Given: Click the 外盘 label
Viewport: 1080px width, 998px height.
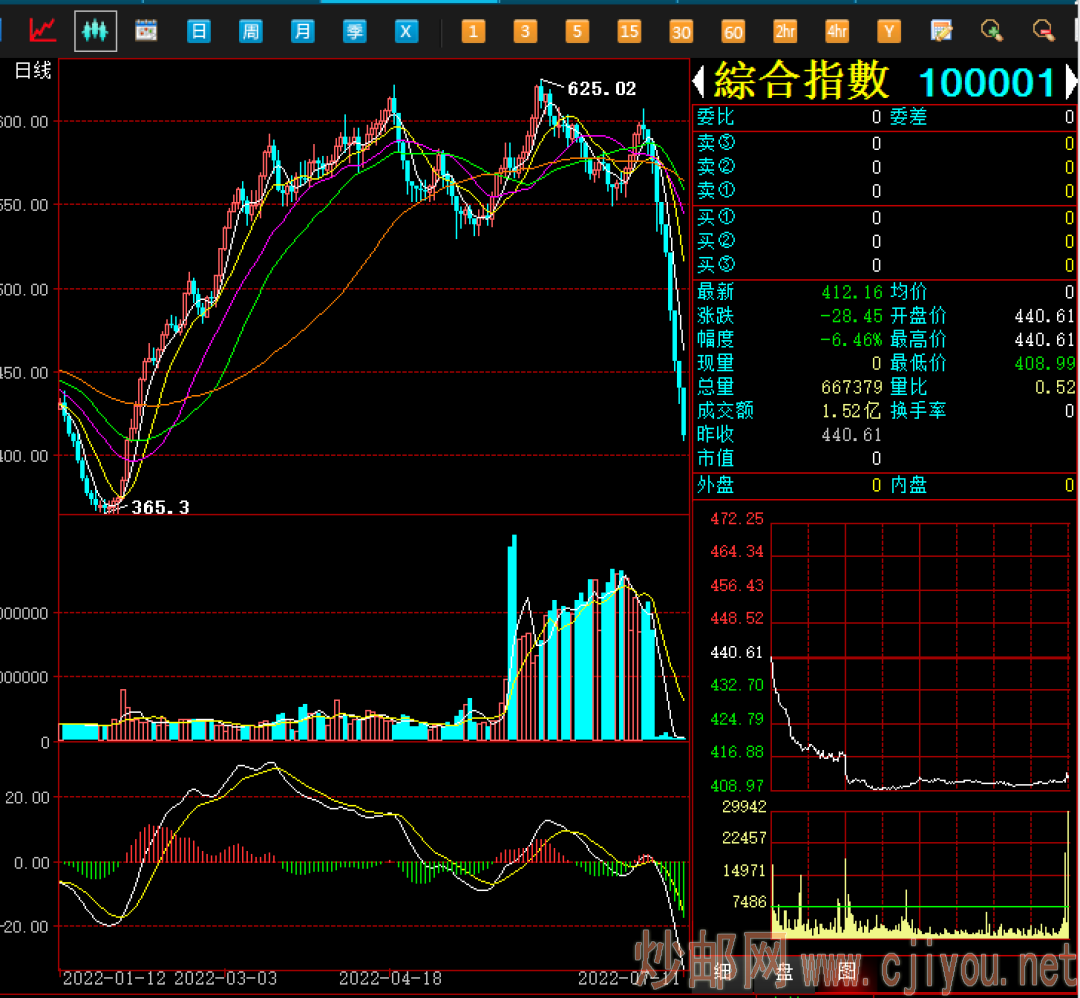Looking at the screenshot, I should click(x=715, y=485).
